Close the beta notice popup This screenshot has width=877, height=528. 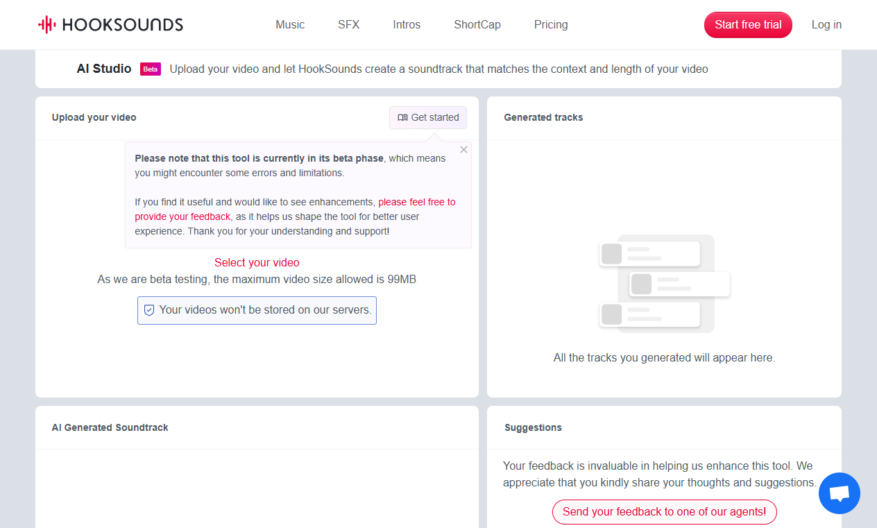pos(464,149)
